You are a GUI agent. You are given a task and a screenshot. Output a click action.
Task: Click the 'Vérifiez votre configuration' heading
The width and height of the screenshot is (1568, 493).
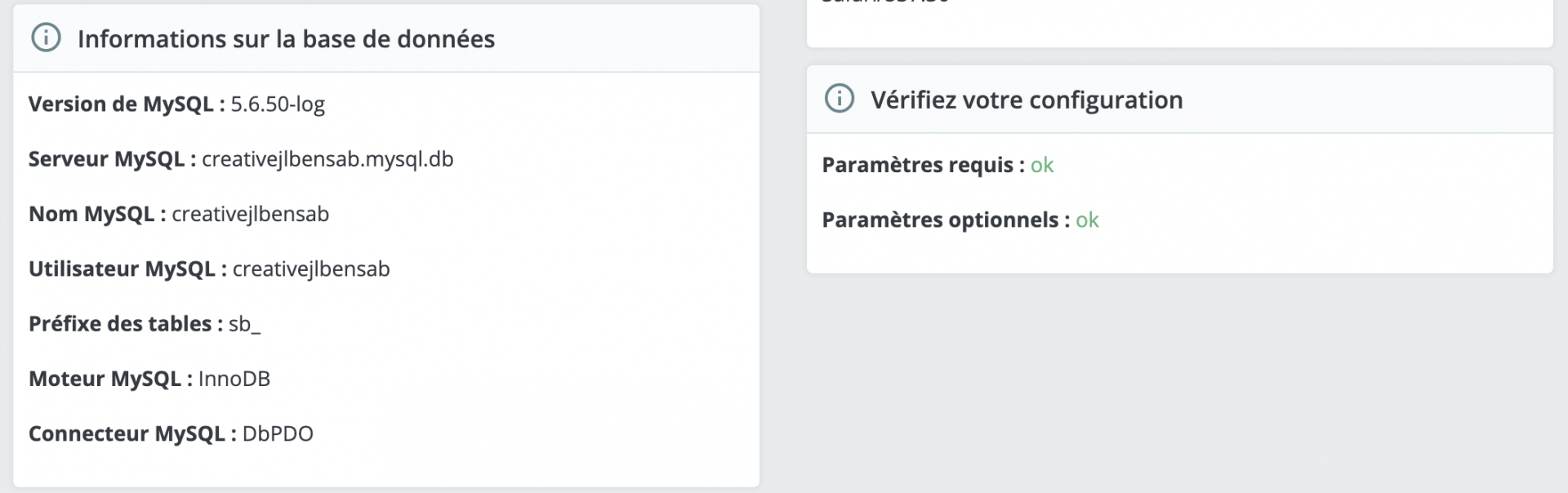(1027, 100)
